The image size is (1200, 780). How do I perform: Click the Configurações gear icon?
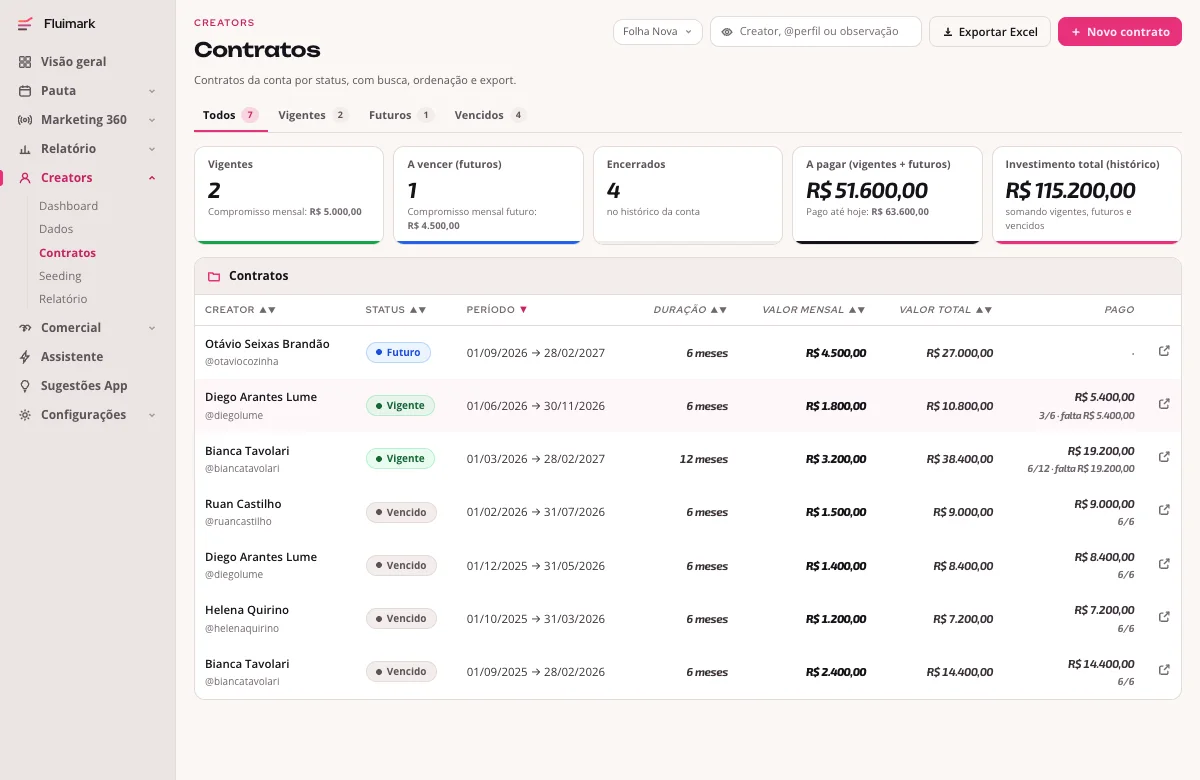point(25,415)
